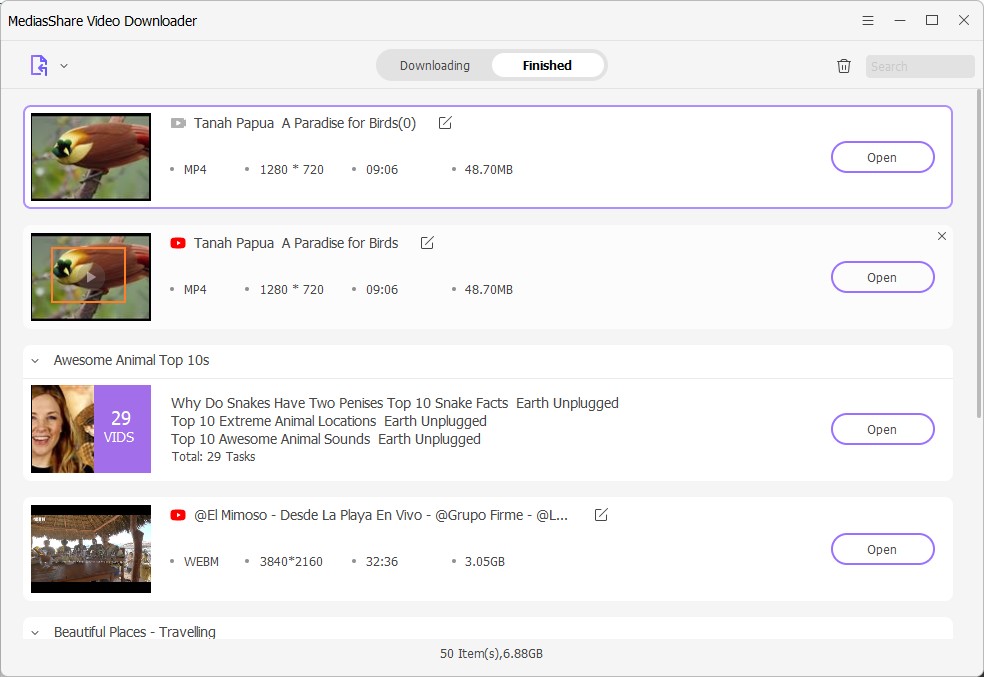Open the hamburger menu in the title bar
This screenshot has width=984, height=677.
(868, 20)
